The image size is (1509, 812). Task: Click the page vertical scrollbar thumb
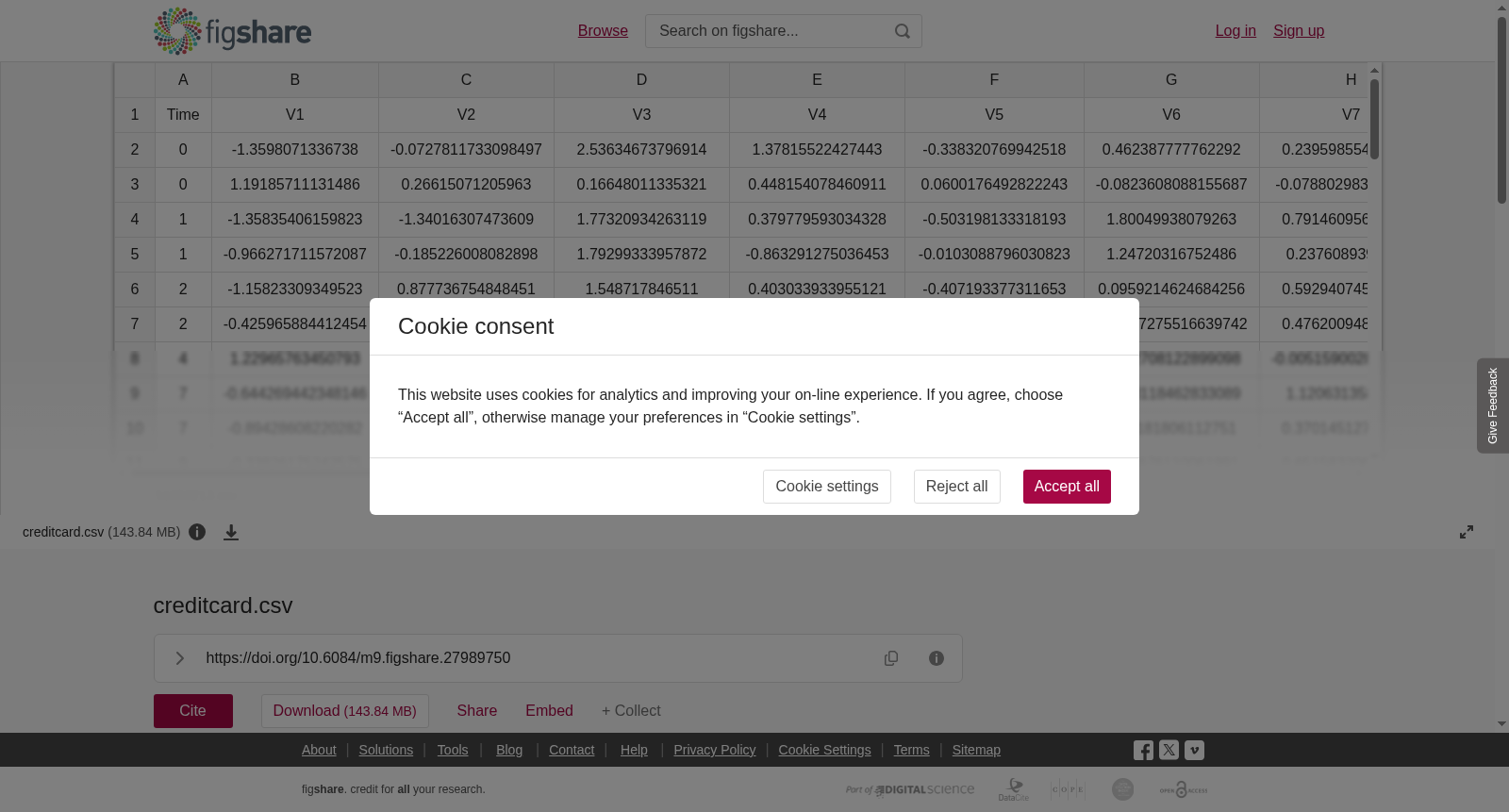click(x=1501, y=109)
